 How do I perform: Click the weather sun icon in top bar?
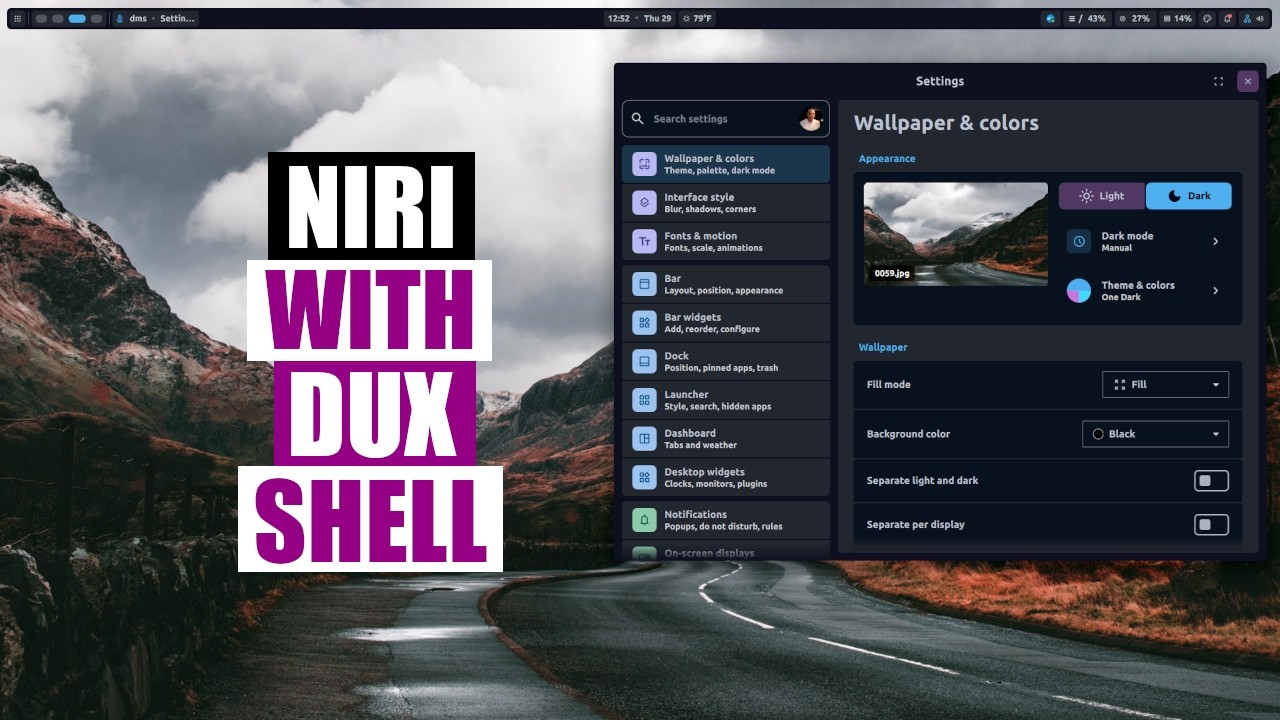tap(686, 18)
